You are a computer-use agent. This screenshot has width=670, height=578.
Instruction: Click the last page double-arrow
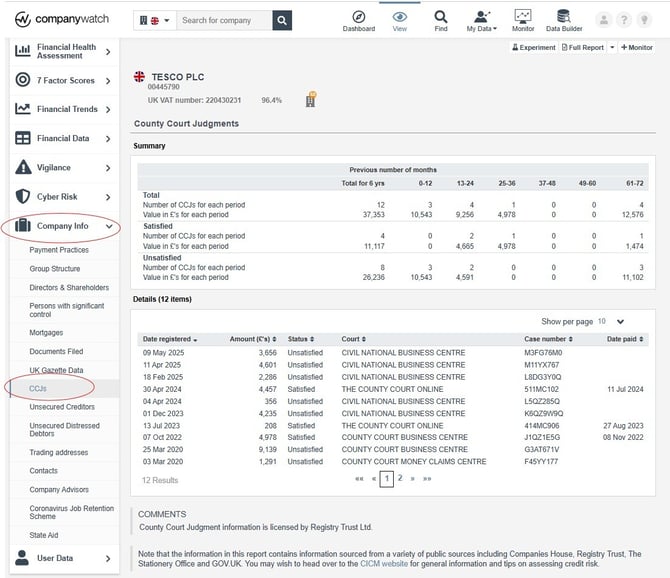(x=427, y=479)
